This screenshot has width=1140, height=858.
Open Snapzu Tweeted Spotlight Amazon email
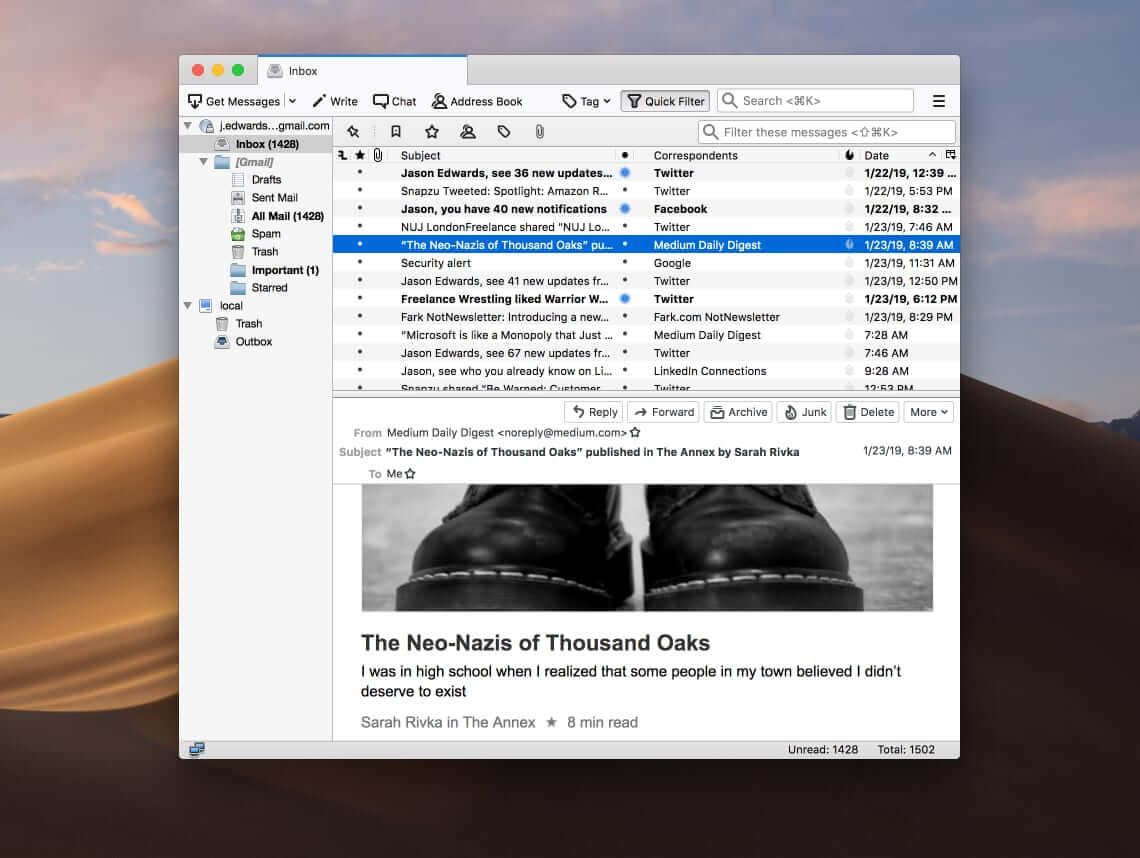point(646,191)
